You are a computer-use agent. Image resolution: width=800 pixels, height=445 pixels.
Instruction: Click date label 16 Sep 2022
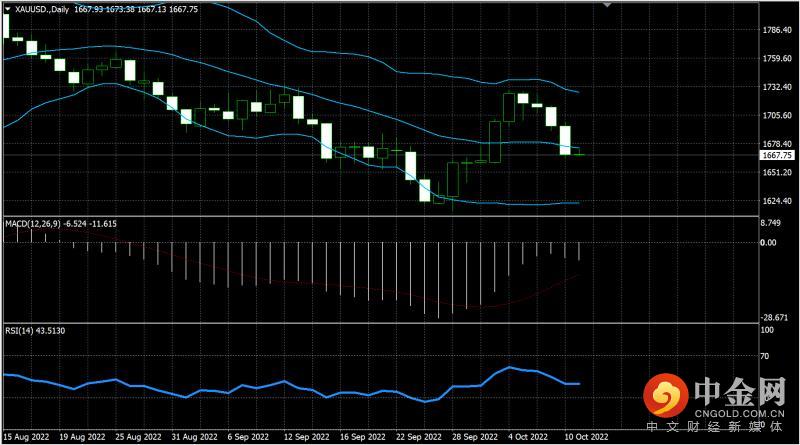[x=363, y=437]
